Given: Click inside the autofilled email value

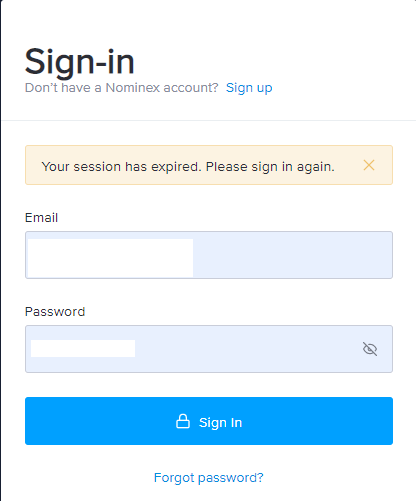Looking at the screenshot, I should (x=110, y=258).
